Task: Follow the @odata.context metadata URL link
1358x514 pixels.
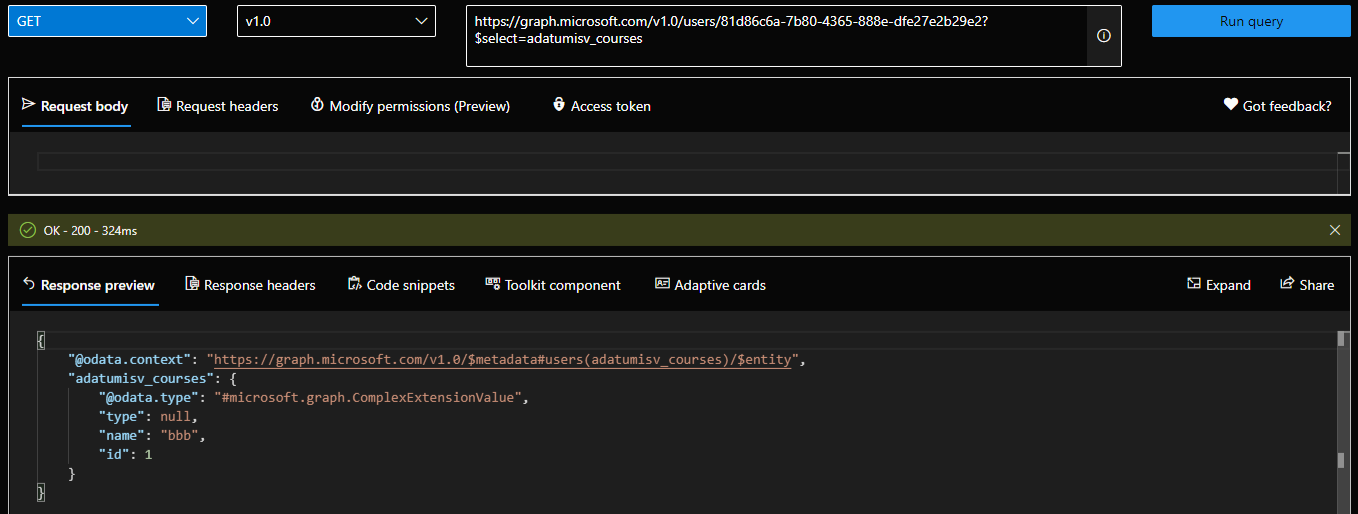Action: click(502, 360)
